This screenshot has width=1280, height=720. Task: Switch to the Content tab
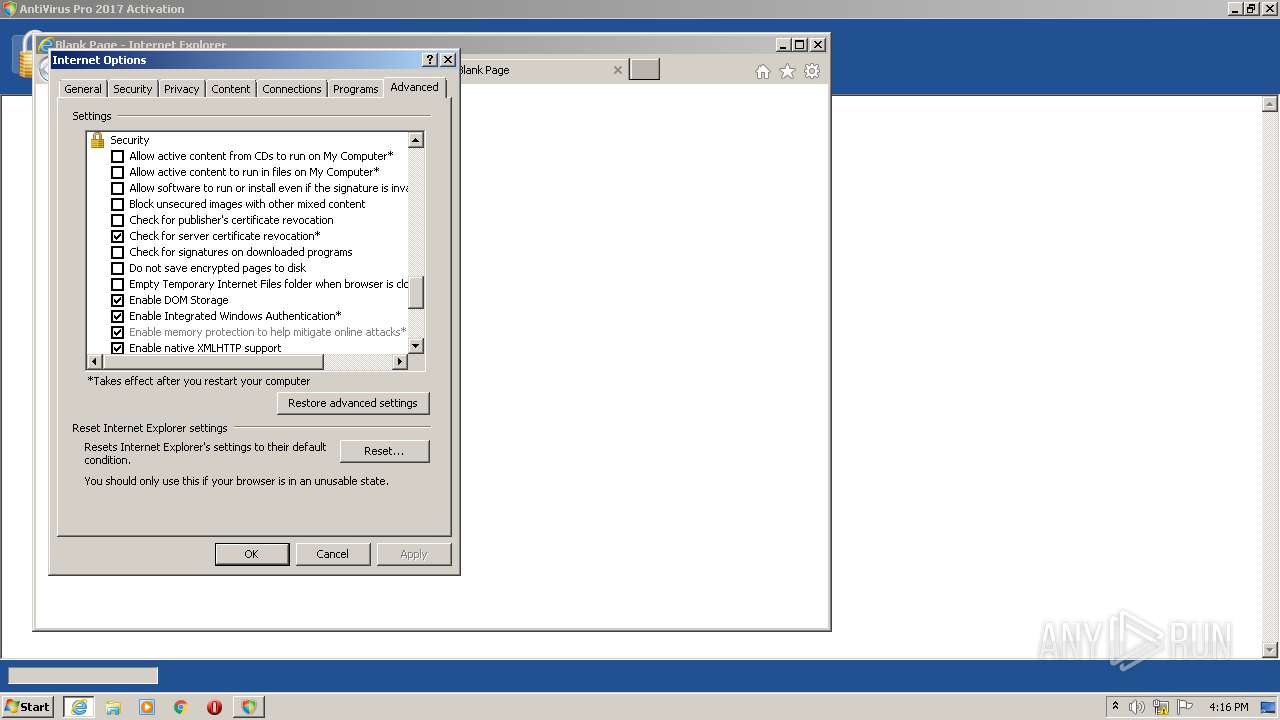pyautogui.click(x=230, y=89)
